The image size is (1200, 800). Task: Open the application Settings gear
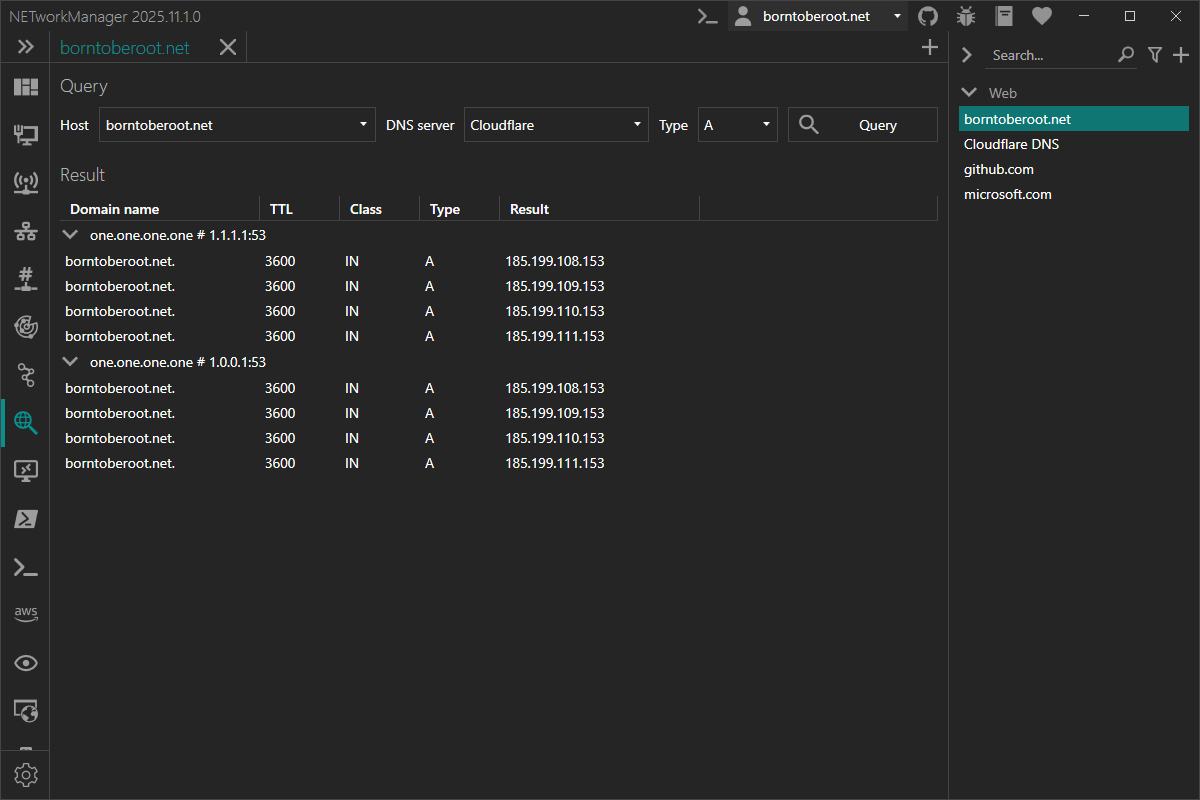26,774
